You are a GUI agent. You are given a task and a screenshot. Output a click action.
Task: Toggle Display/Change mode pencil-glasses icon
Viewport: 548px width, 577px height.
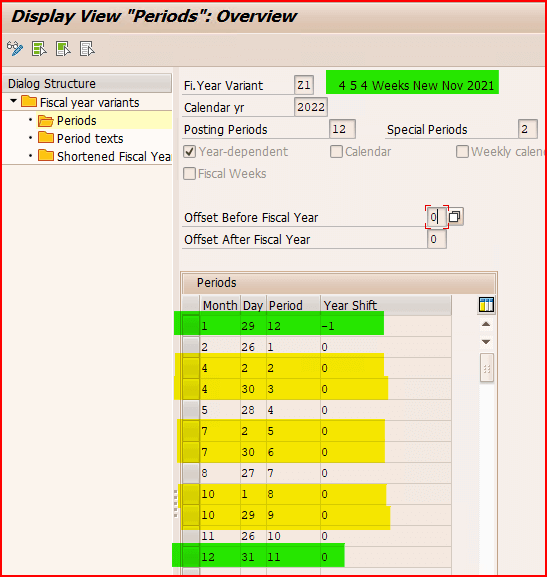[15, 48]
